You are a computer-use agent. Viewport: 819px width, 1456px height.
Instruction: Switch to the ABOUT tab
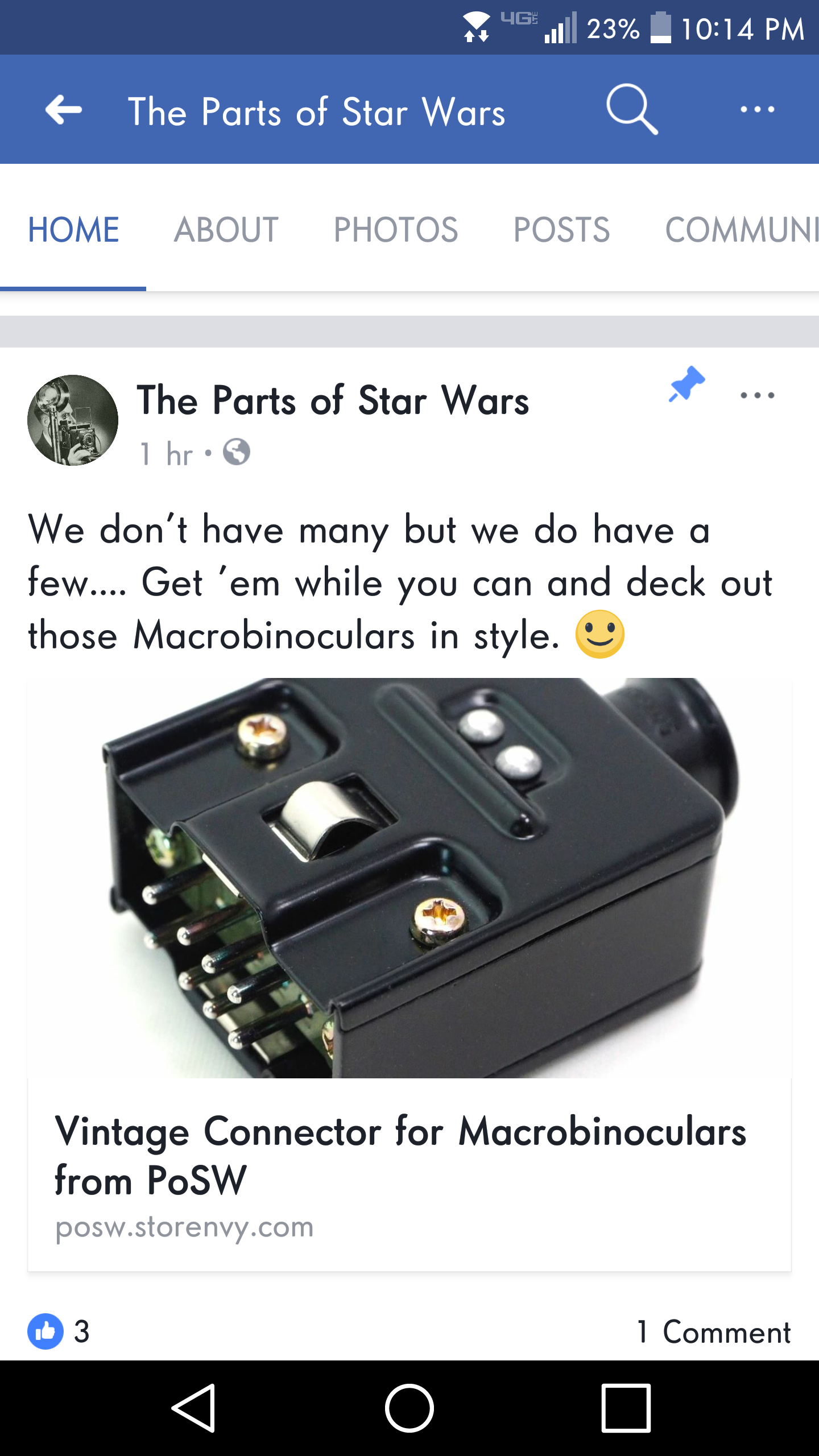(x=226, y=230)
